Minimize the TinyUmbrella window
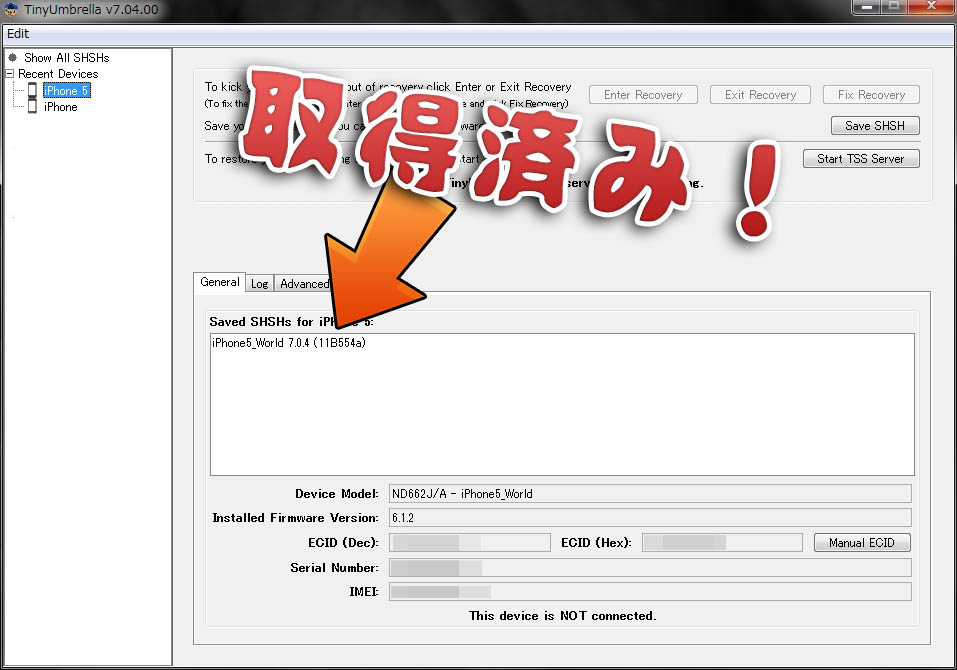The height and width of the screenshot is (670, 957). click(866, 7)
